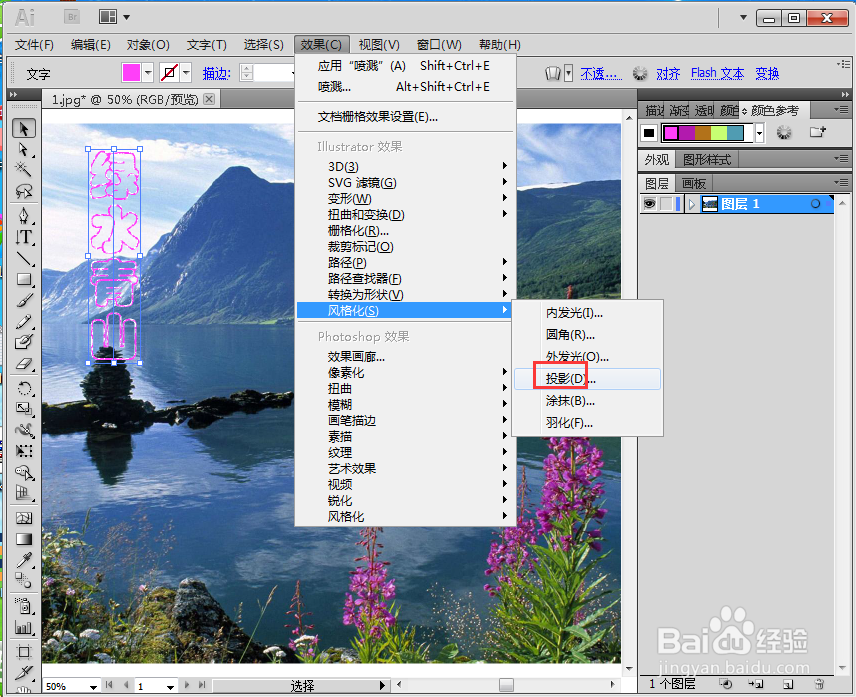This screenshot has height=697, width=856.
Task: Select the Artboard tool
Action: (23, 652)
